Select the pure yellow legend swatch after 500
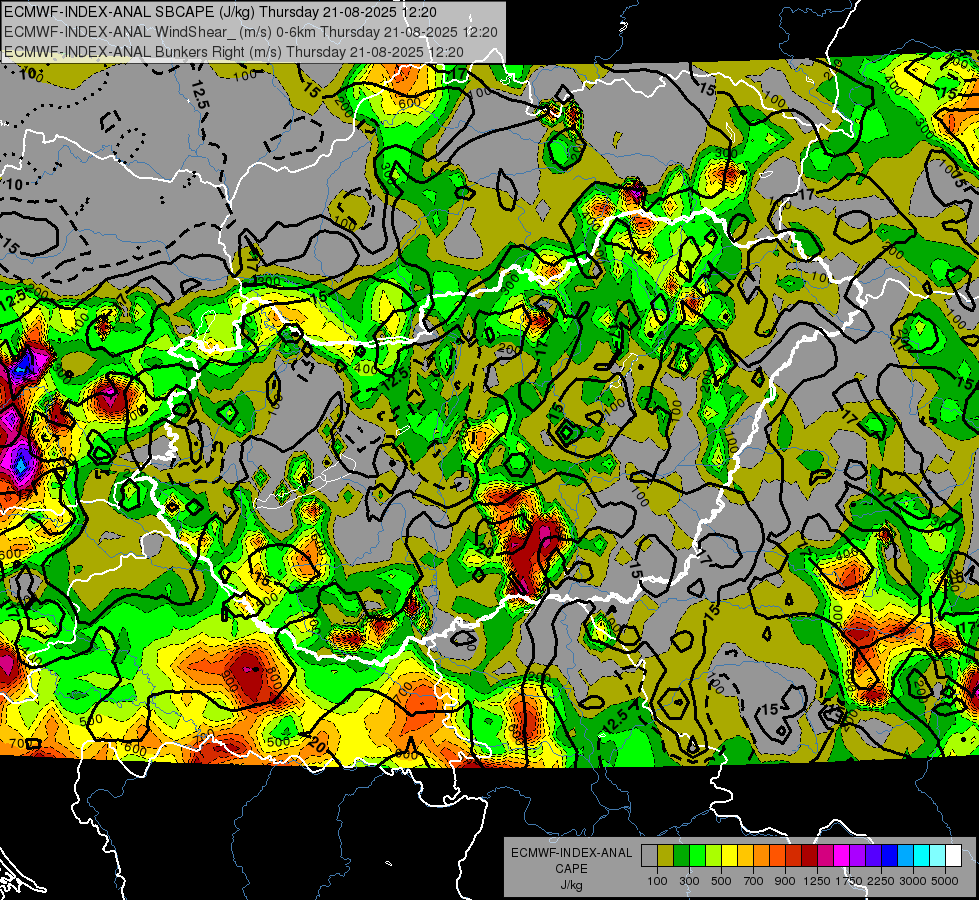Image resolution: width=979 pixels, height=900 pixels. 730,856
